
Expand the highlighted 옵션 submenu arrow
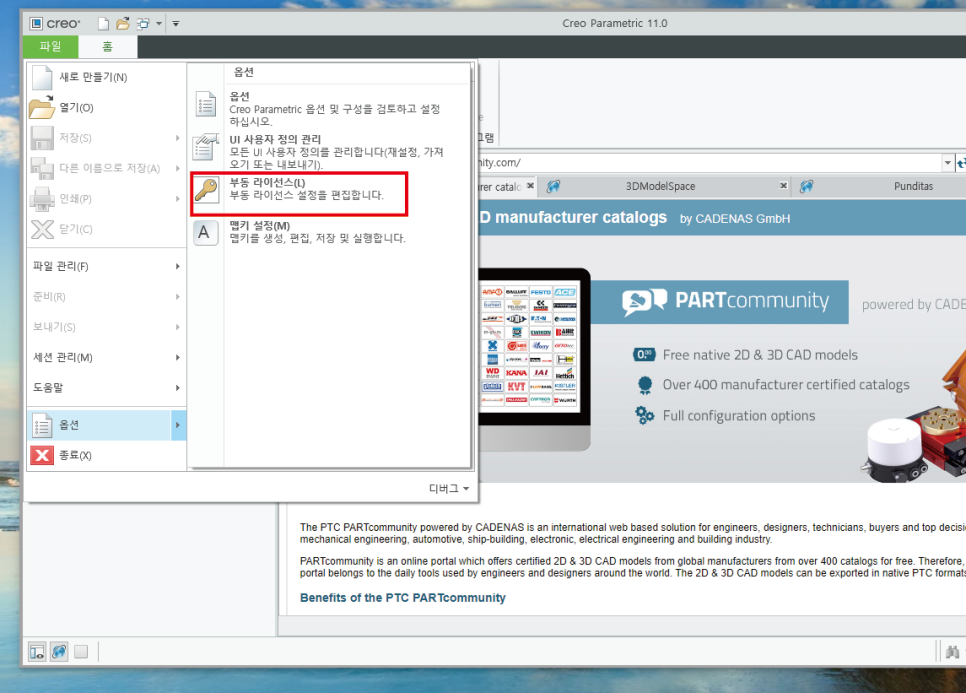pyautogui.click(x=178, y=425)
